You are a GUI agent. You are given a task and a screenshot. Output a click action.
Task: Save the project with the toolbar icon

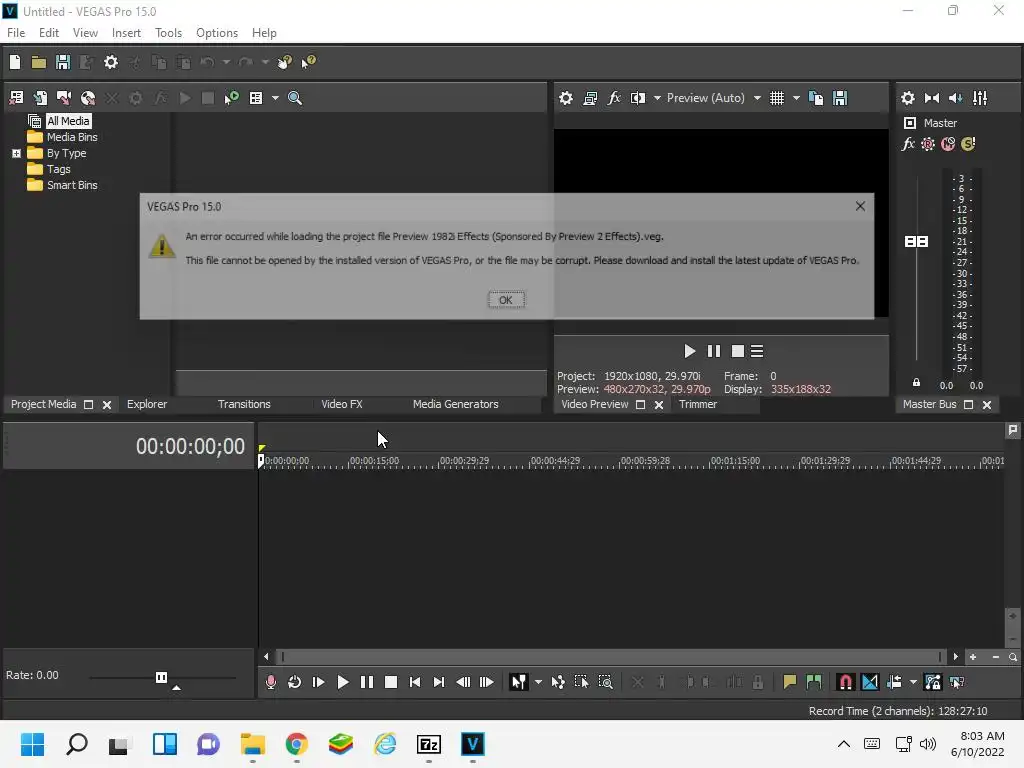click(x=63, y=62)
